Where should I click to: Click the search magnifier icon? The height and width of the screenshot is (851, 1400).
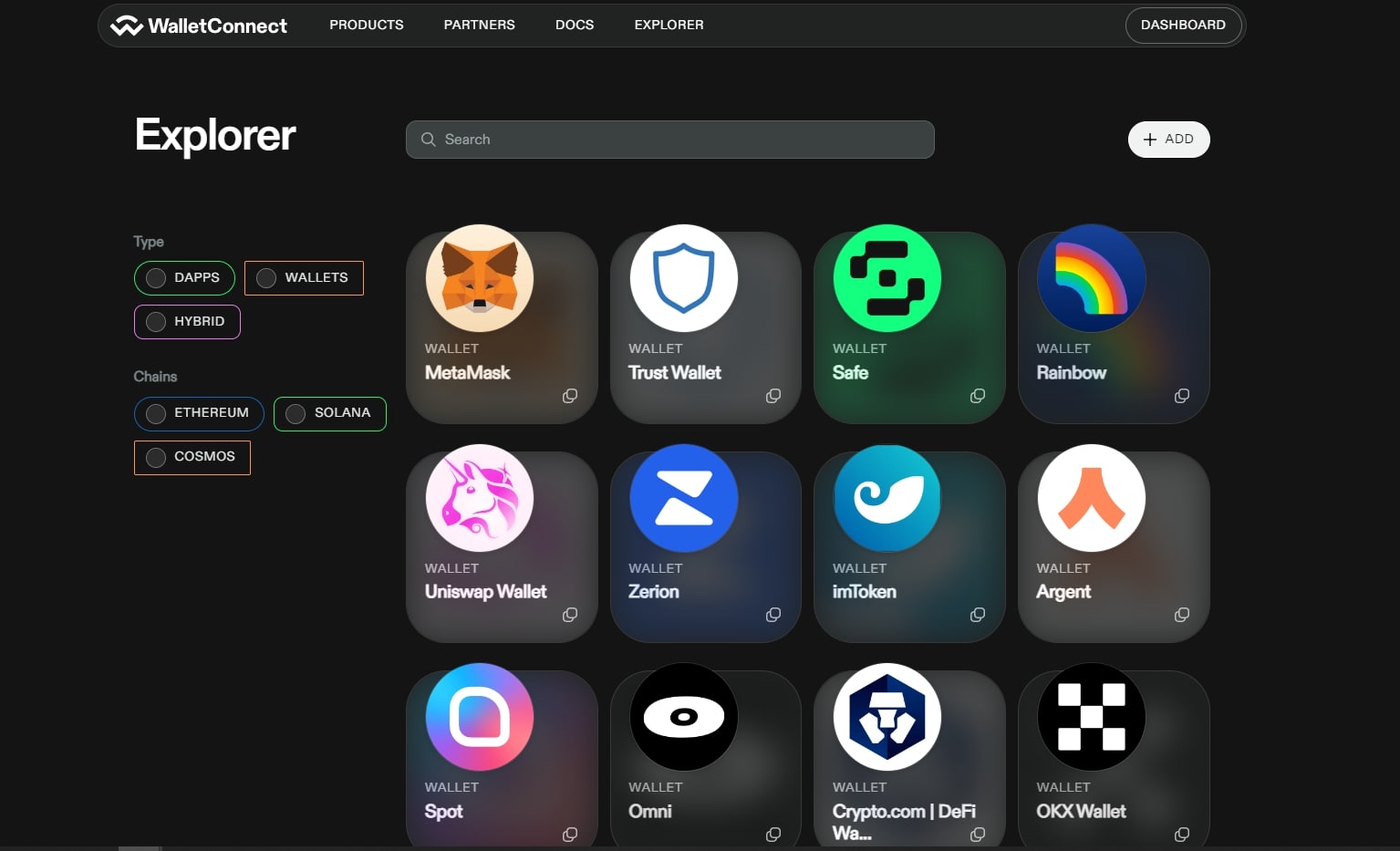[x=428, y=140]
